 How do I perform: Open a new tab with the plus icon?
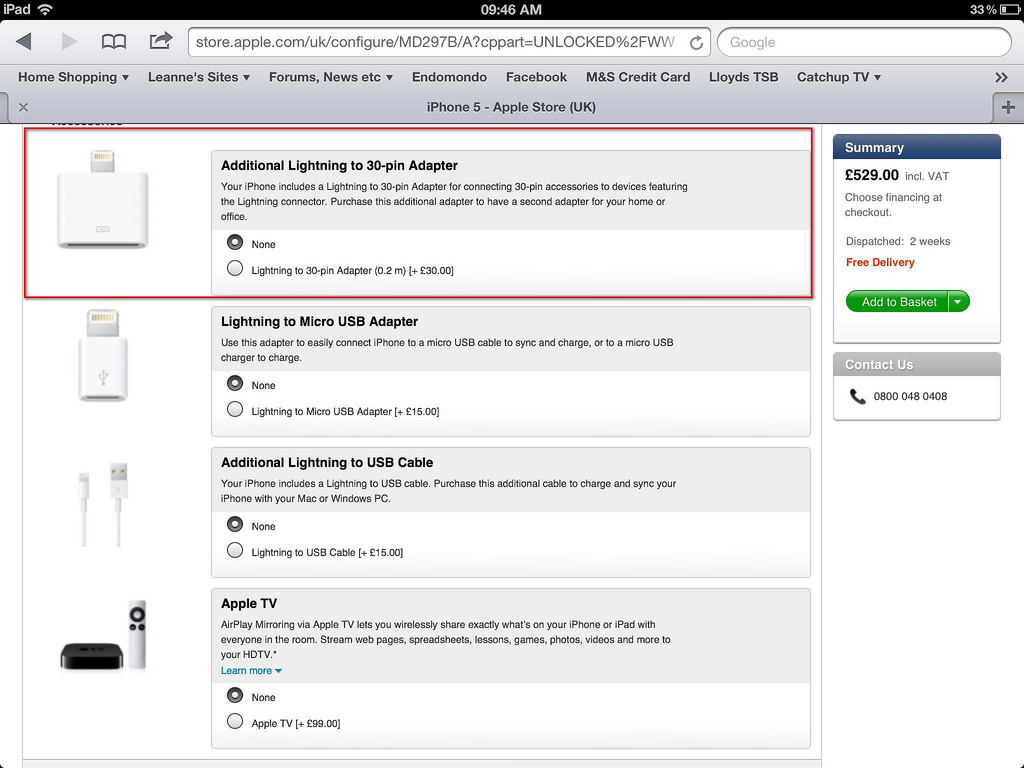pyautogui.click(x=1008, y=107)
